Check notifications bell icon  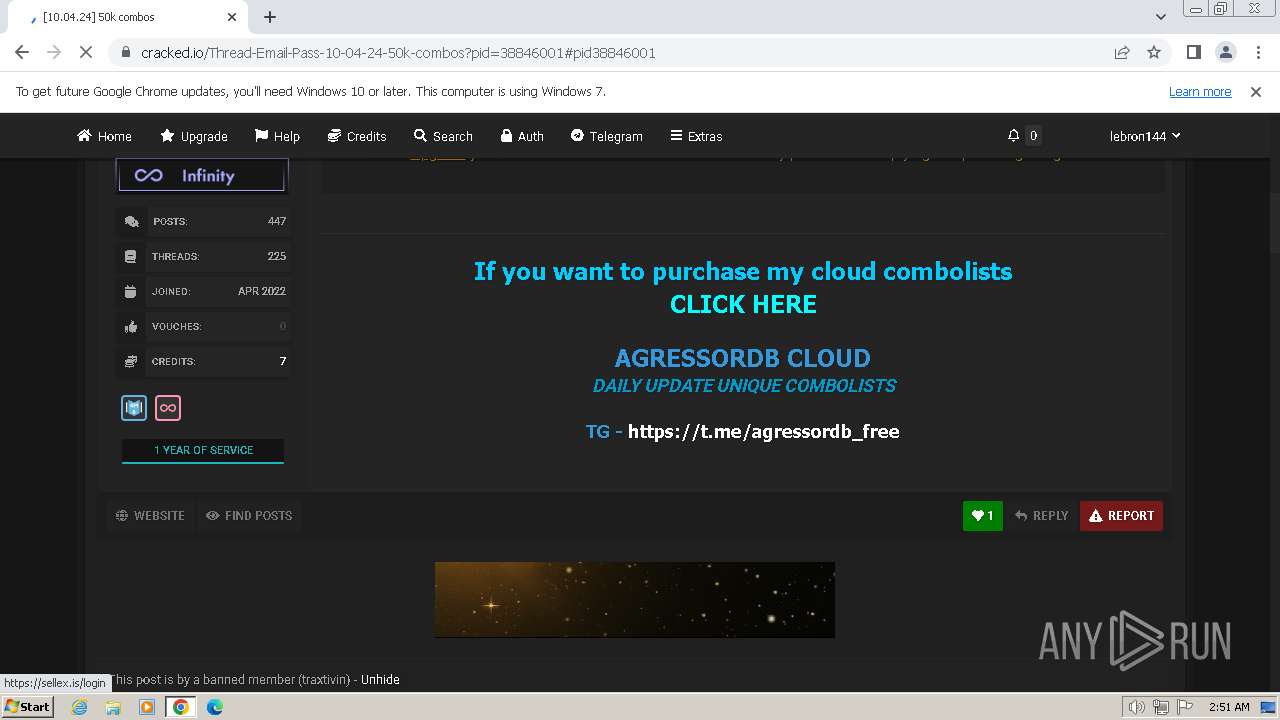tap(1014, 135)
